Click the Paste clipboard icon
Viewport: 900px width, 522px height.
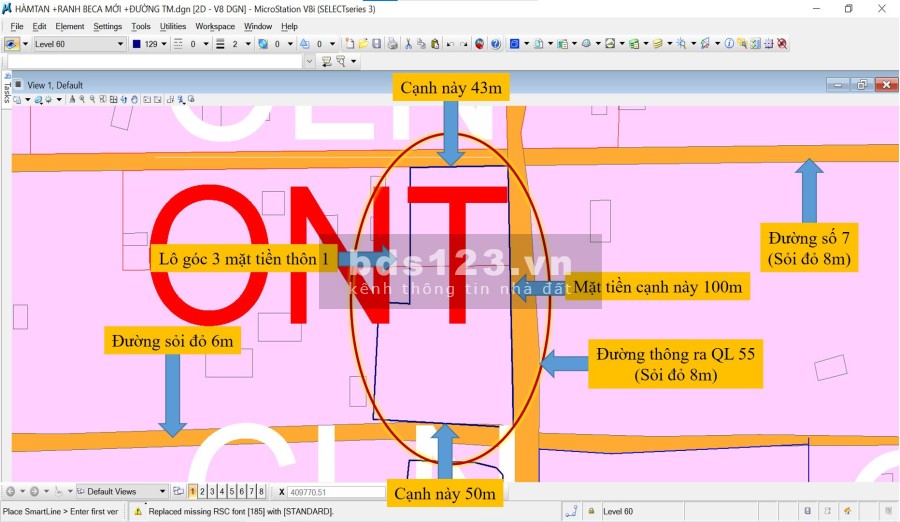point(435,44)
